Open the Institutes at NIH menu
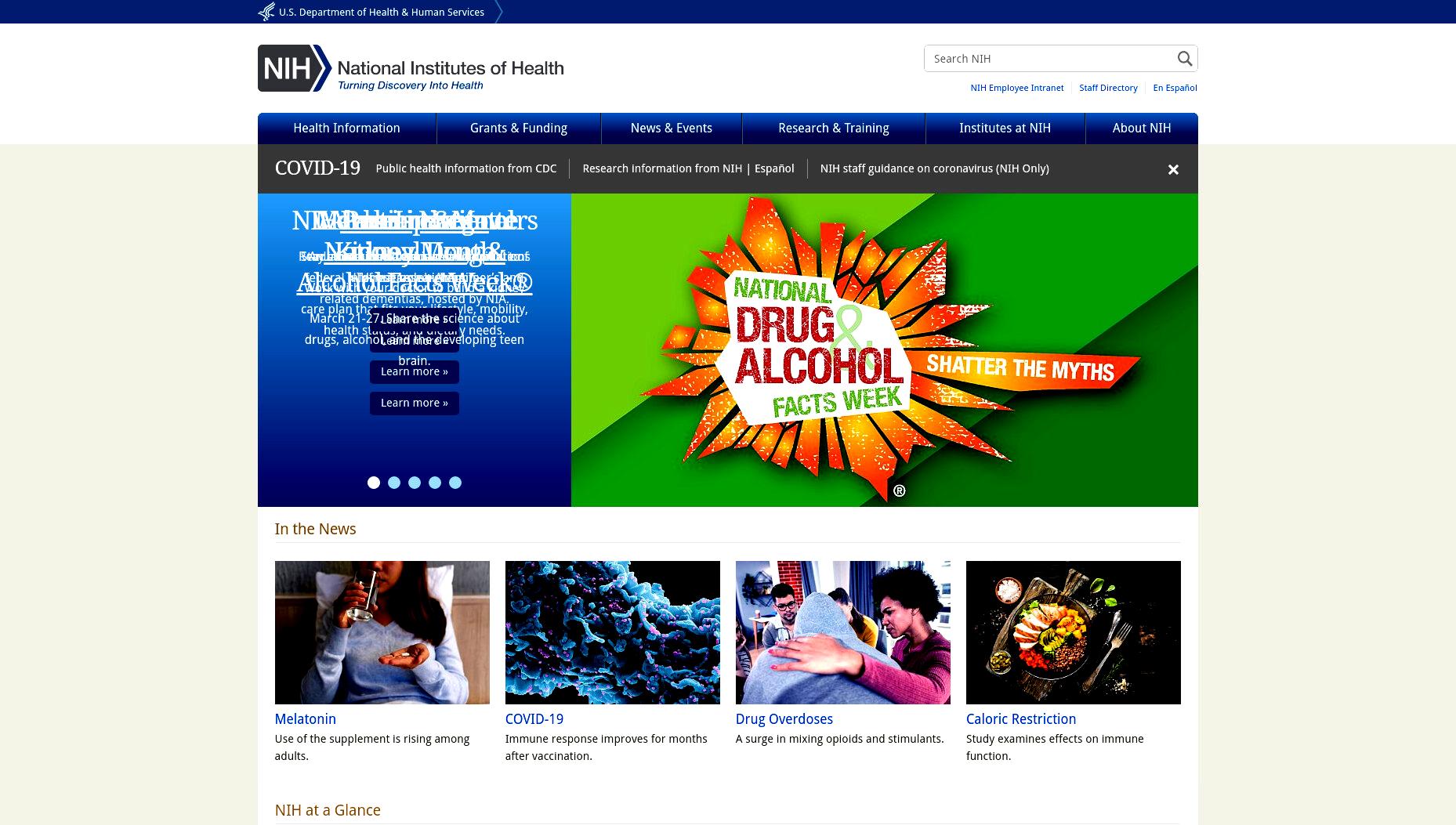The image size is (1456, 825). tap(1005, 128)
